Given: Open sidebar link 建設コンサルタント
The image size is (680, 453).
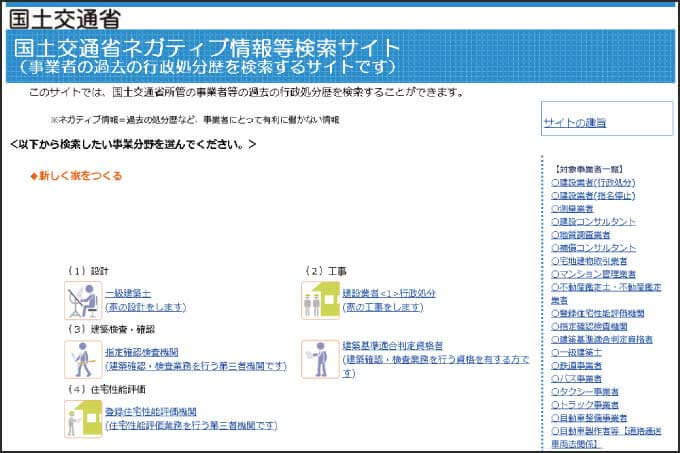Looking at the screenshot, I should (x=593, y=222).
